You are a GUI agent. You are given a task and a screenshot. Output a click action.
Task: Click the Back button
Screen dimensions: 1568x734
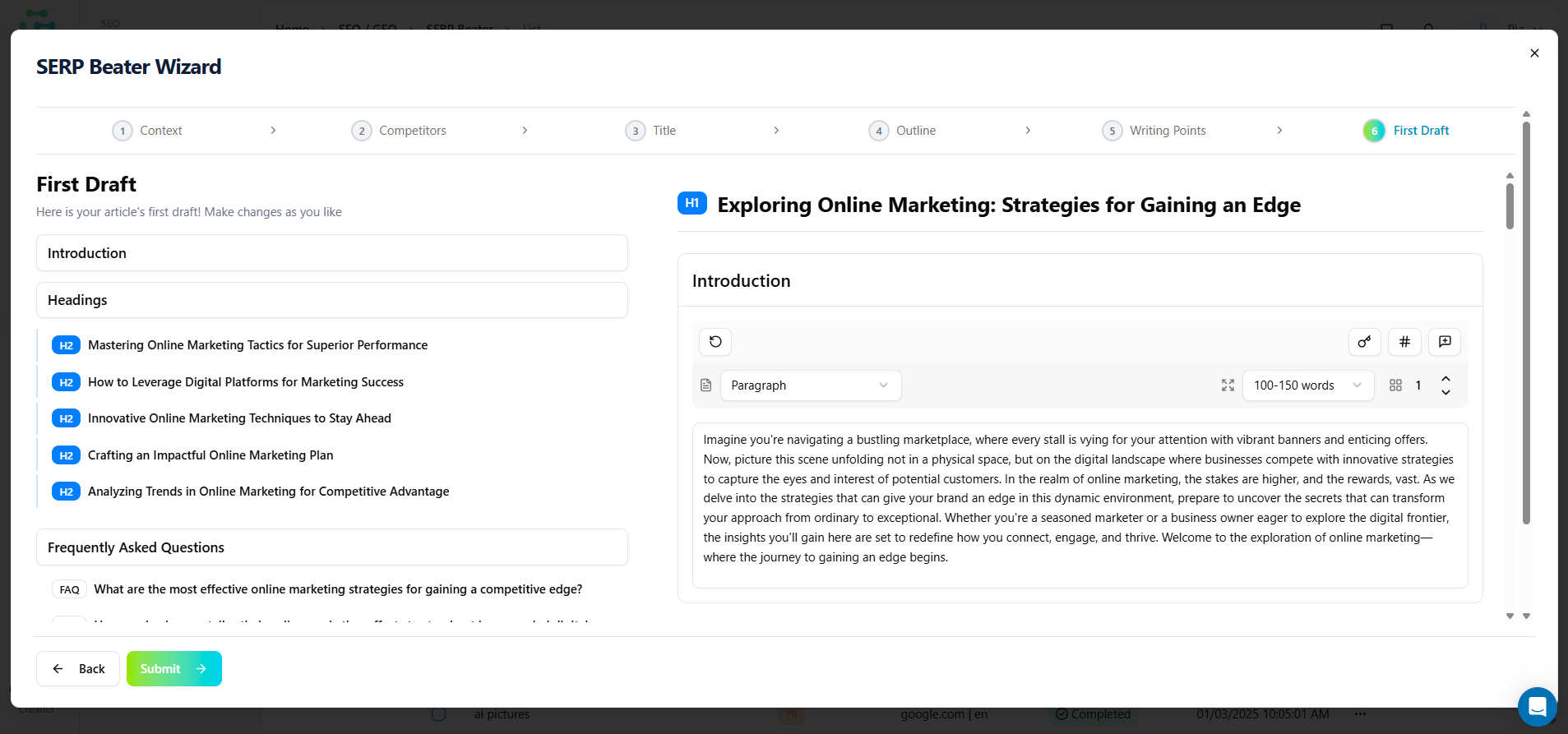(78, 669)
